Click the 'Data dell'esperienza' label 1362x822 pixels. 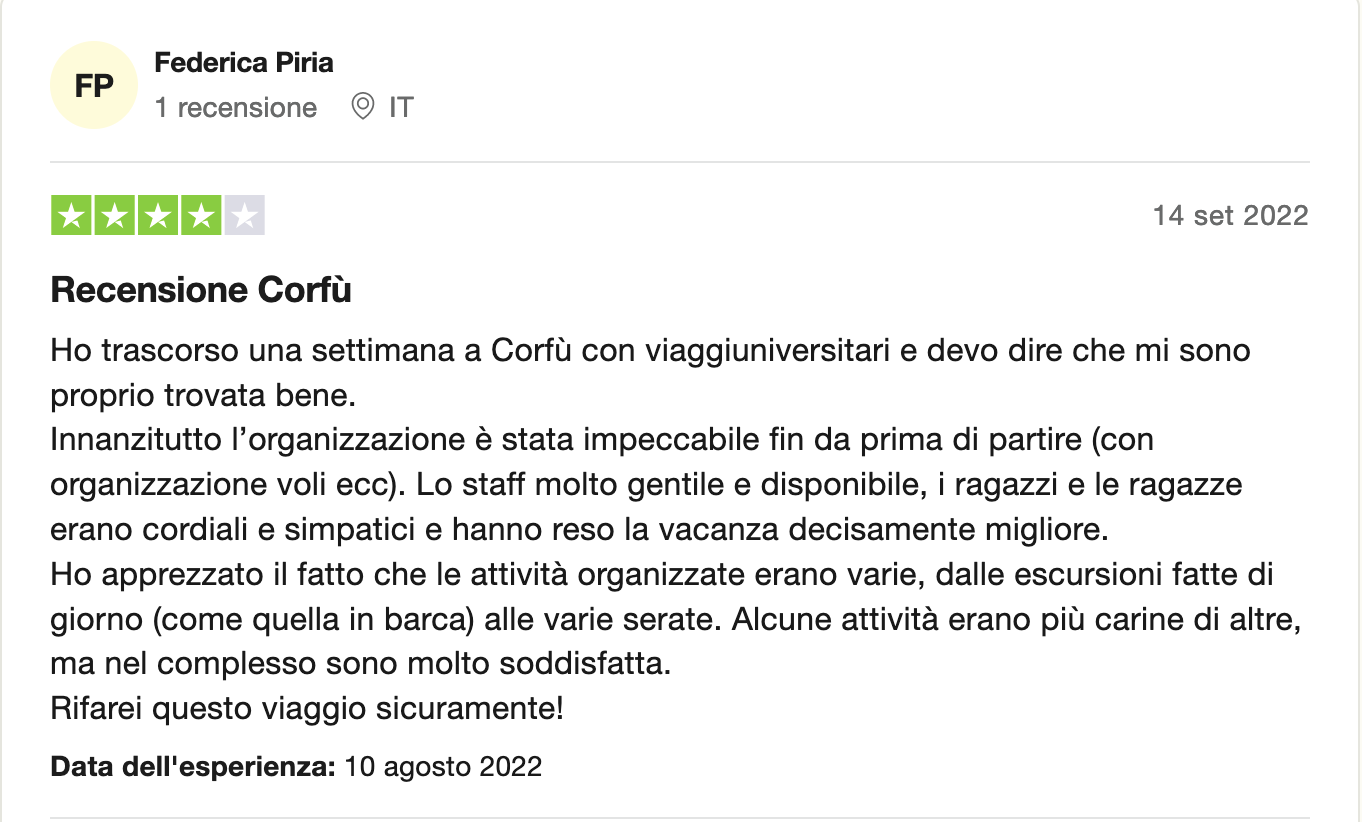coord(193,767)
